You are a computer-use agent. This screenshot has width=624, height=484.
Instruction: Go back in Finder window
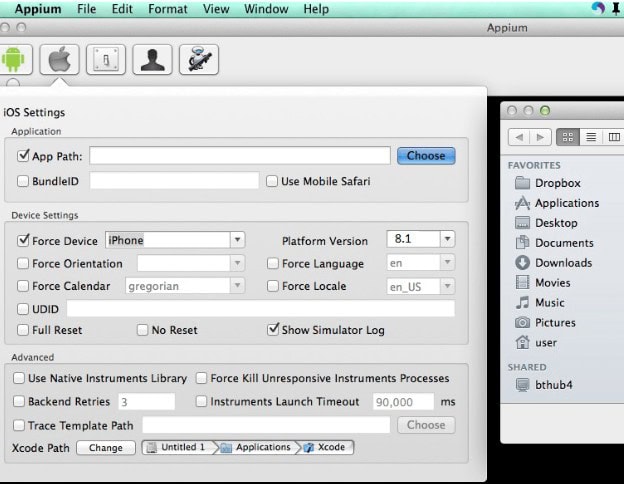(x=519, y=137)
